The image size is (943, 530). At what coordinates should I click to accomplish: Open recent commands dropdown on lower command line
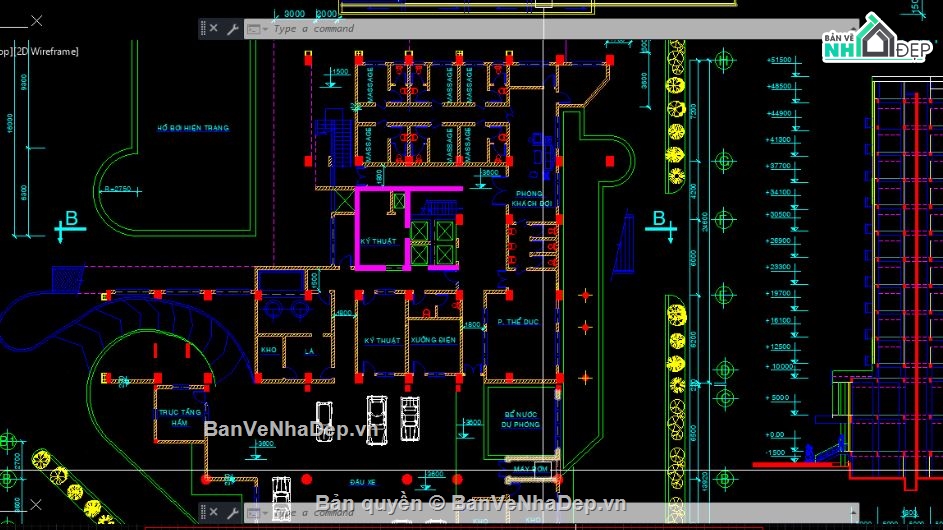pos(256,512)
